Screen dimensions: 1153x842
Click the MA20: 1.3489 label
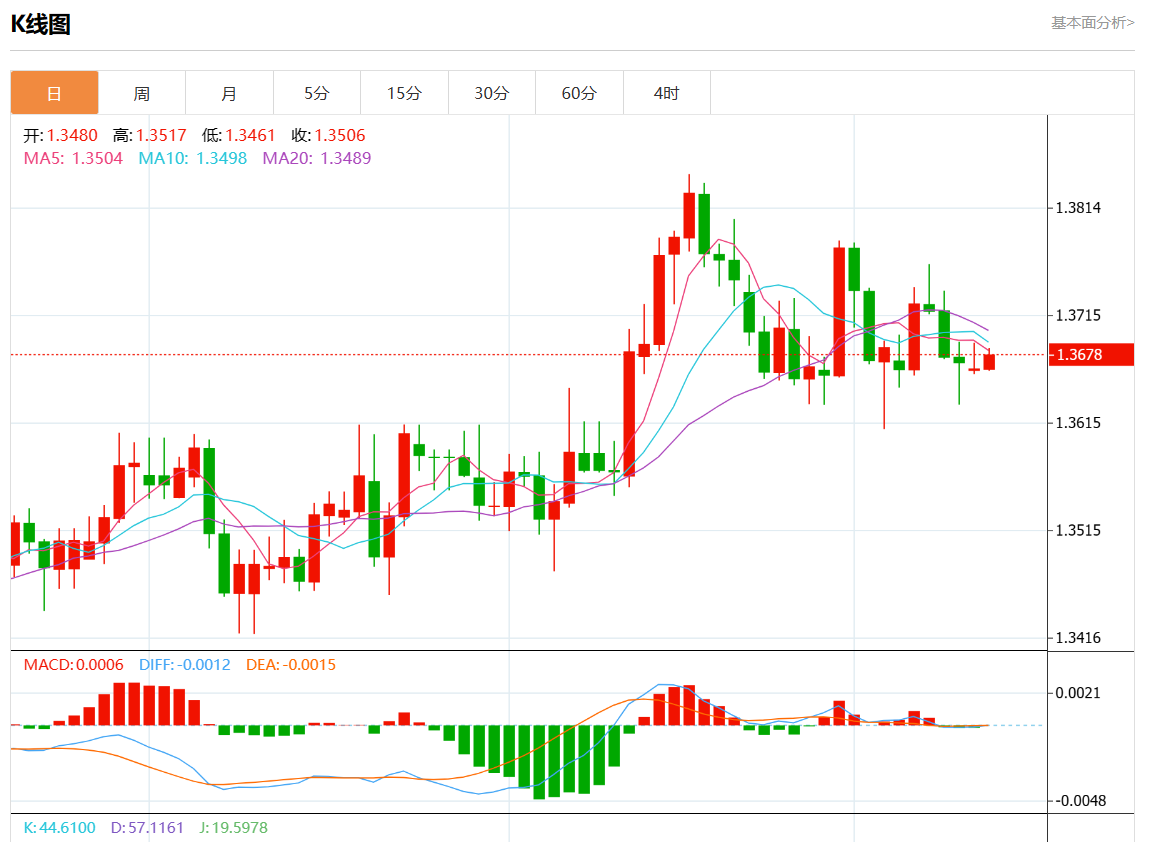[317, 158]
